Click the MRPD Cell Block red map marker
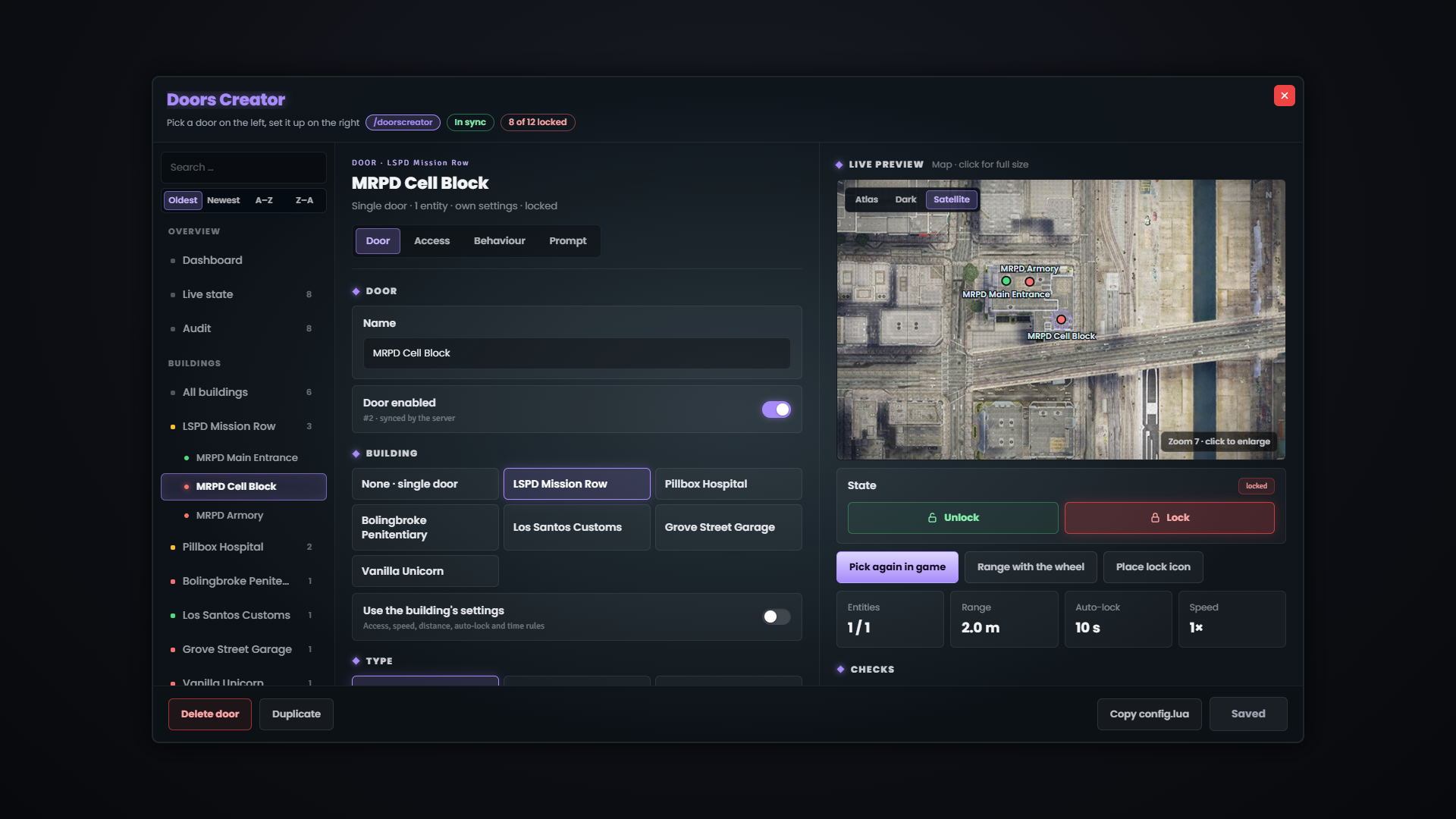Screen dimensions: 1456x819 coord(1061,320)
